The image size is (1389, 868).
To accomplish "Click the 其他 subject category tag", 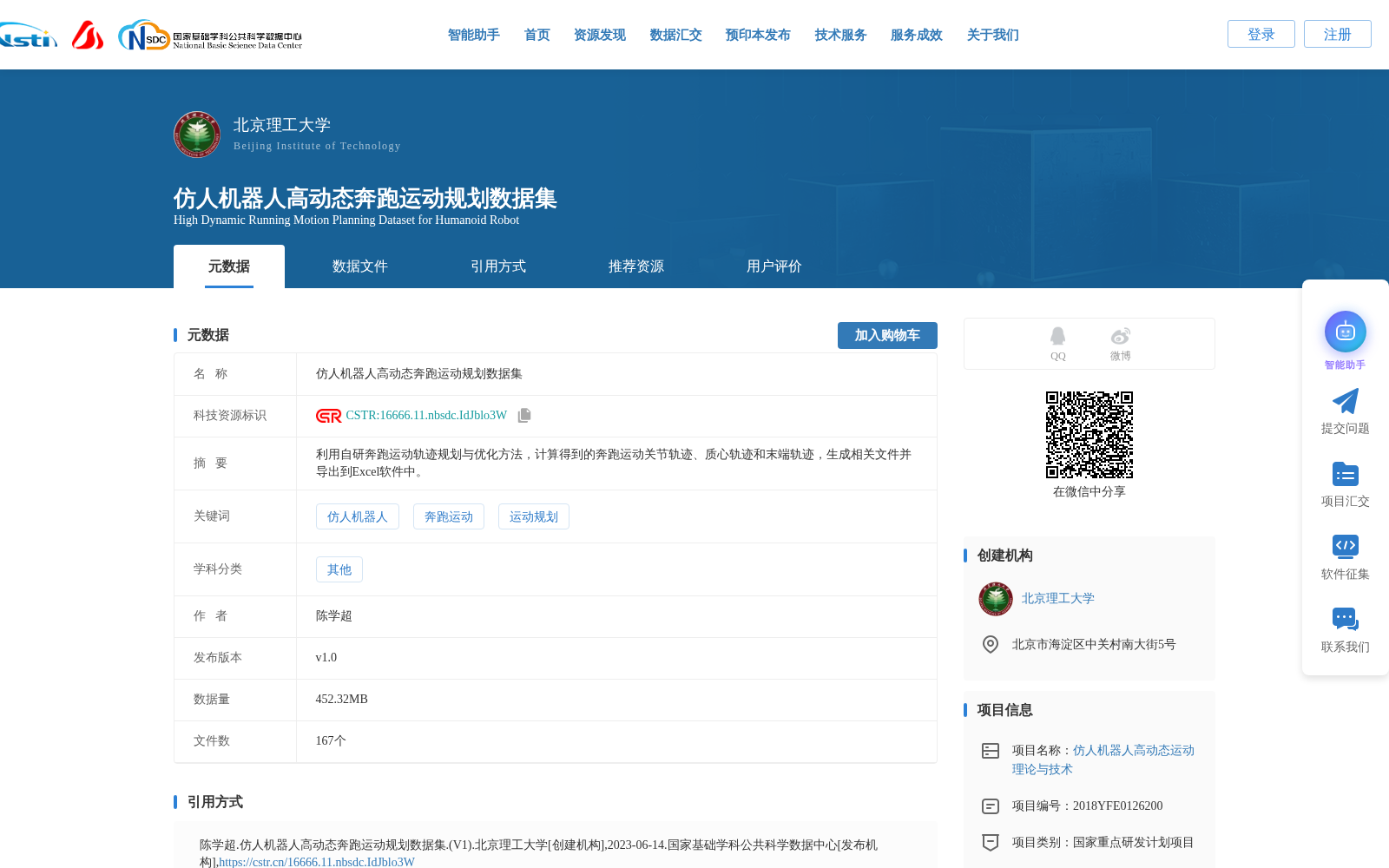I will pos(339,569).
